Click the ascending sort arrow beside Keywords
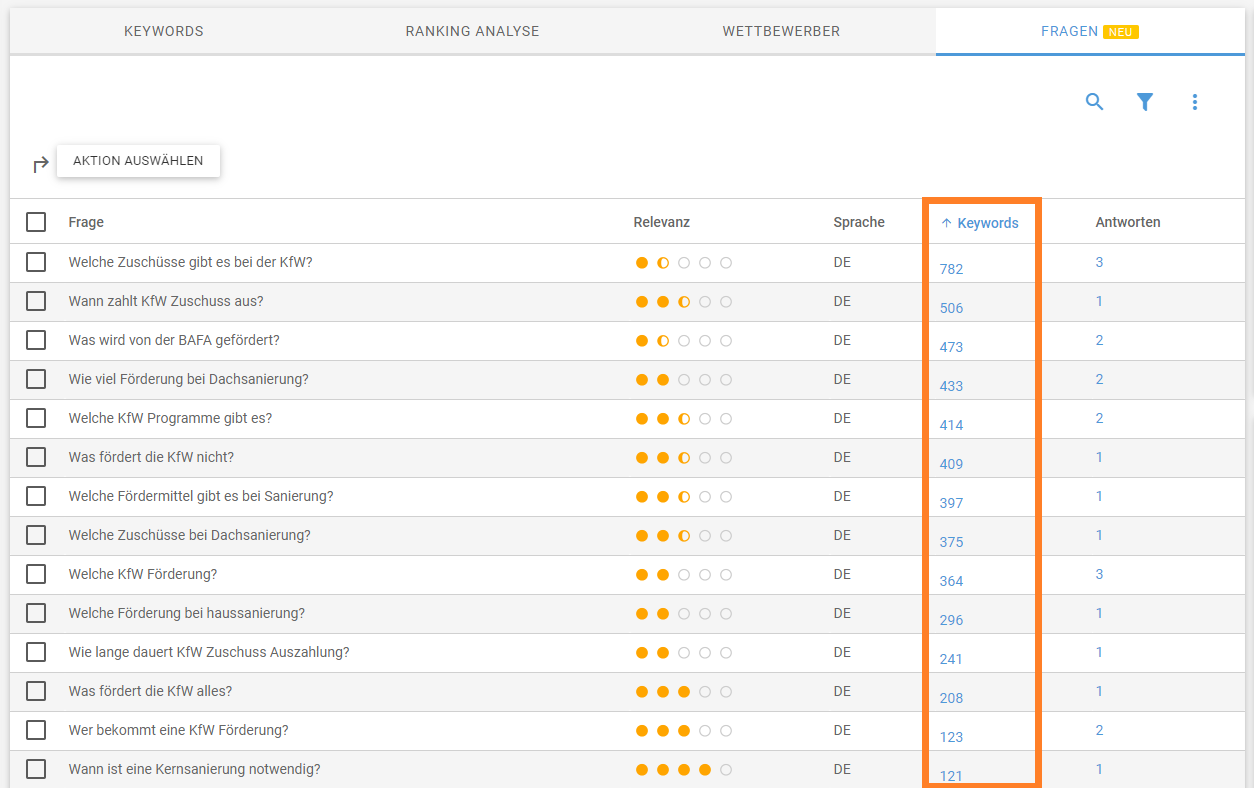 [946, 223]
